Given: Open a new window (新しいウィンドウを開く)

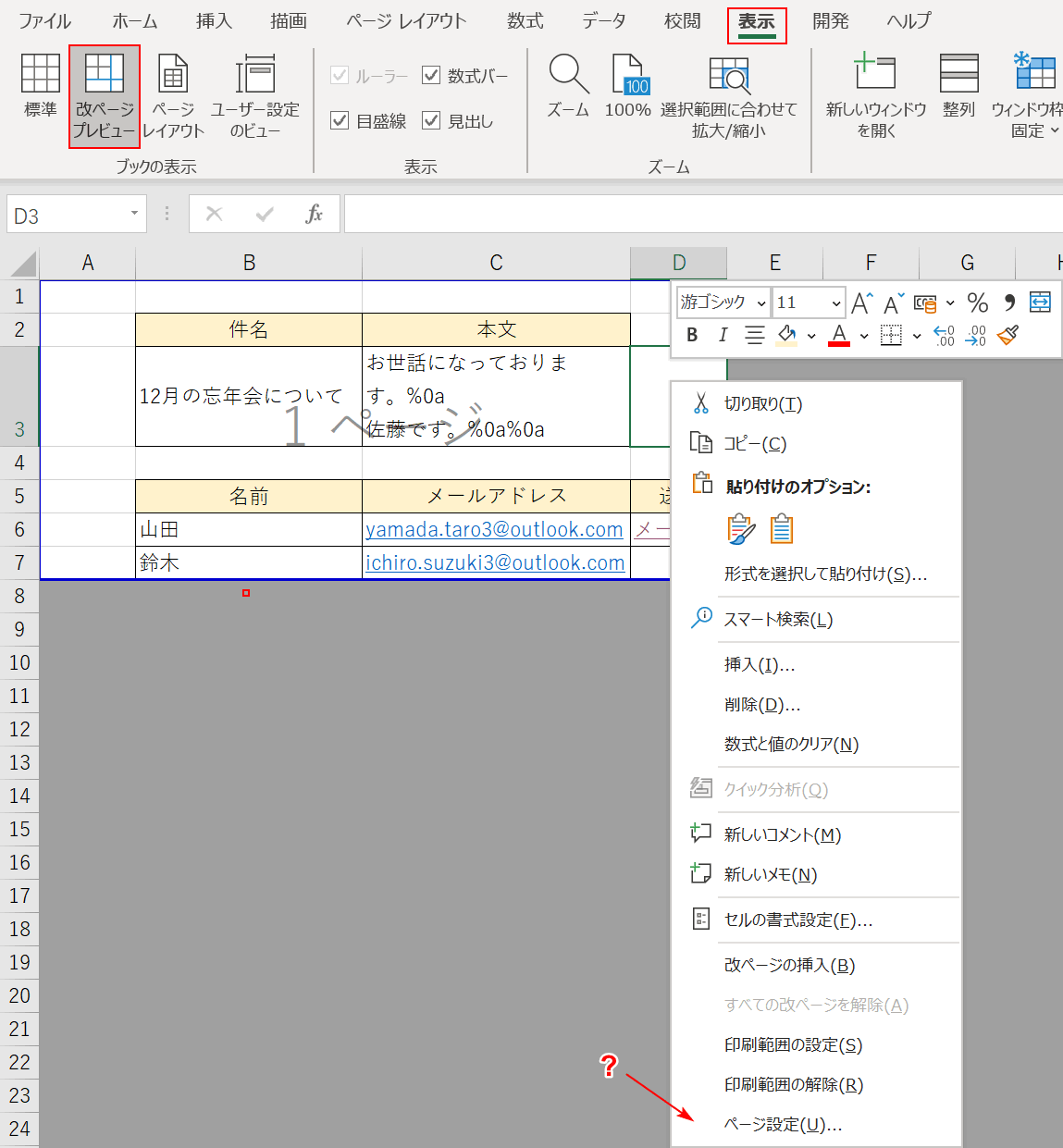Looking at the screenshot, I should click(x=876, y=96).
